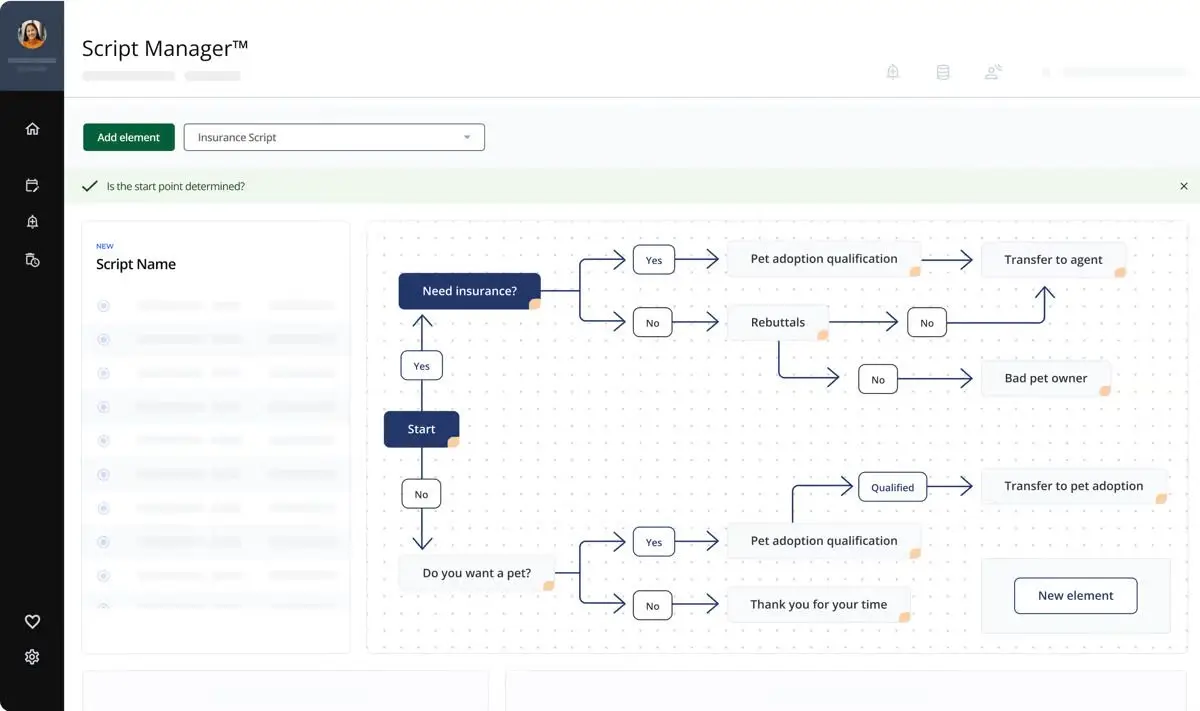Click the user voice icon in header

(993, 72)
